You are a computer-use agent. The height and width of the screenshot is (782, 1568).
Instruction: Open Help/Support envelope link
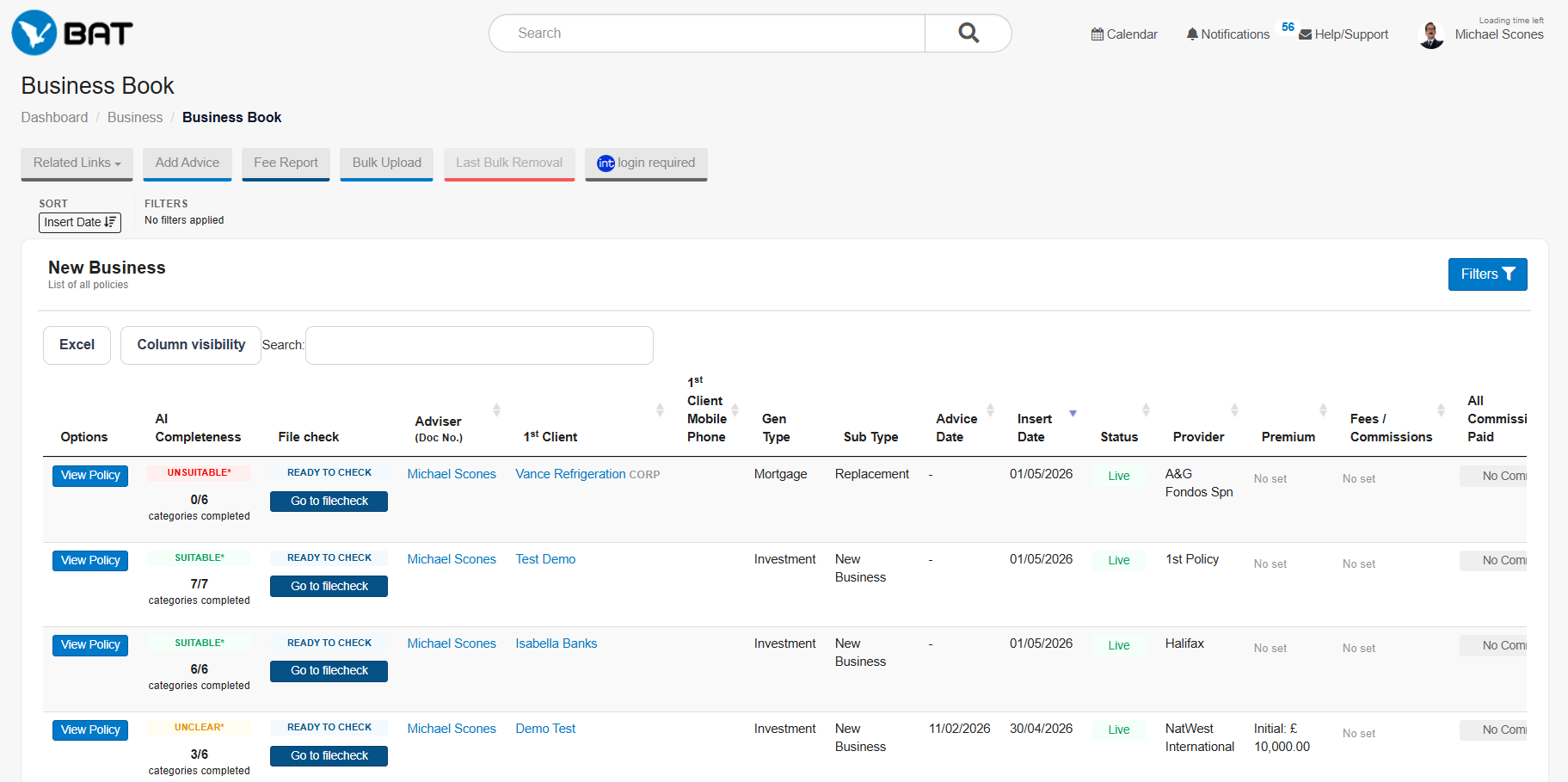[x=1344, y=34]
